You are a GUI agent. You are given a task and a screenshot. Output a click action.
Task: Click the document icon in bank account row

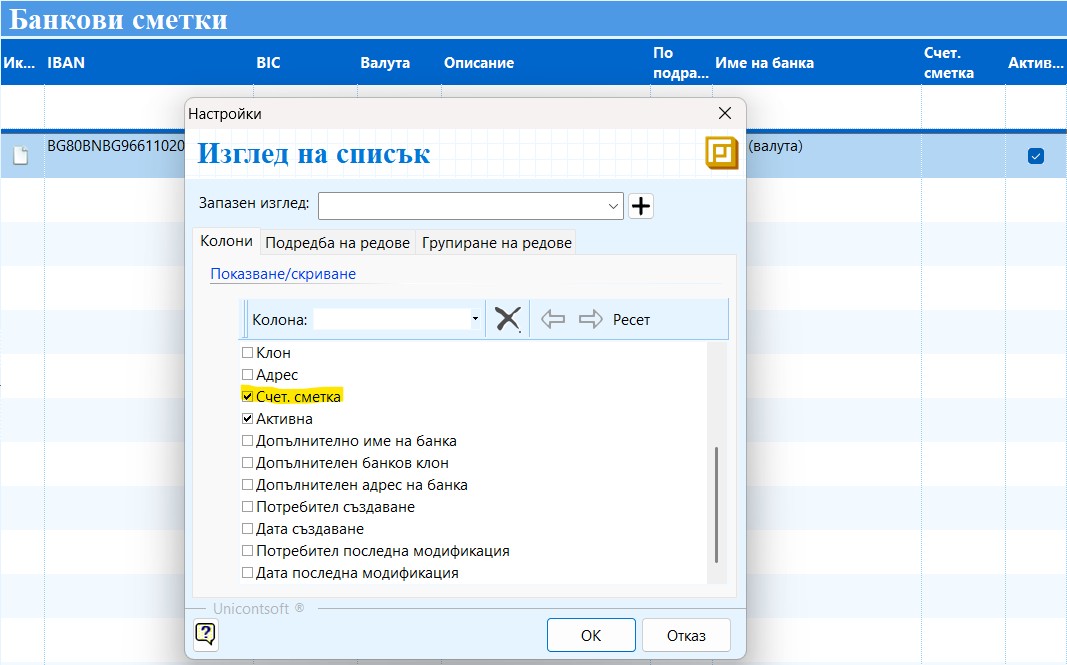[x=21, y=156]
